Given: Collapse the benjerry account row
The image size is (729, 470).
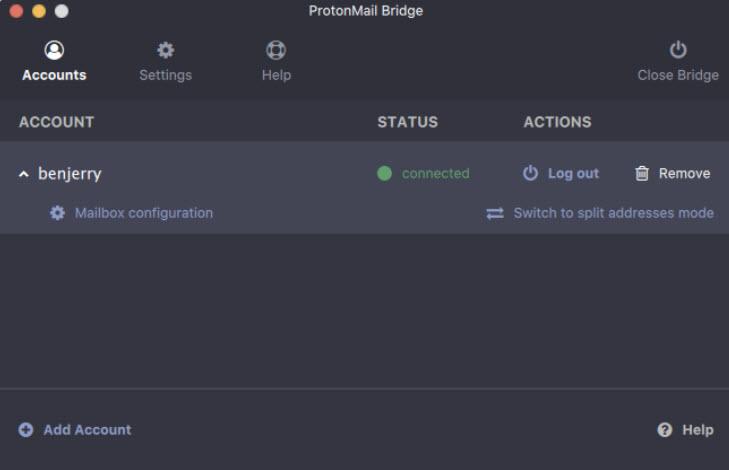Looking at the screenshot, I should coord(24,174).
